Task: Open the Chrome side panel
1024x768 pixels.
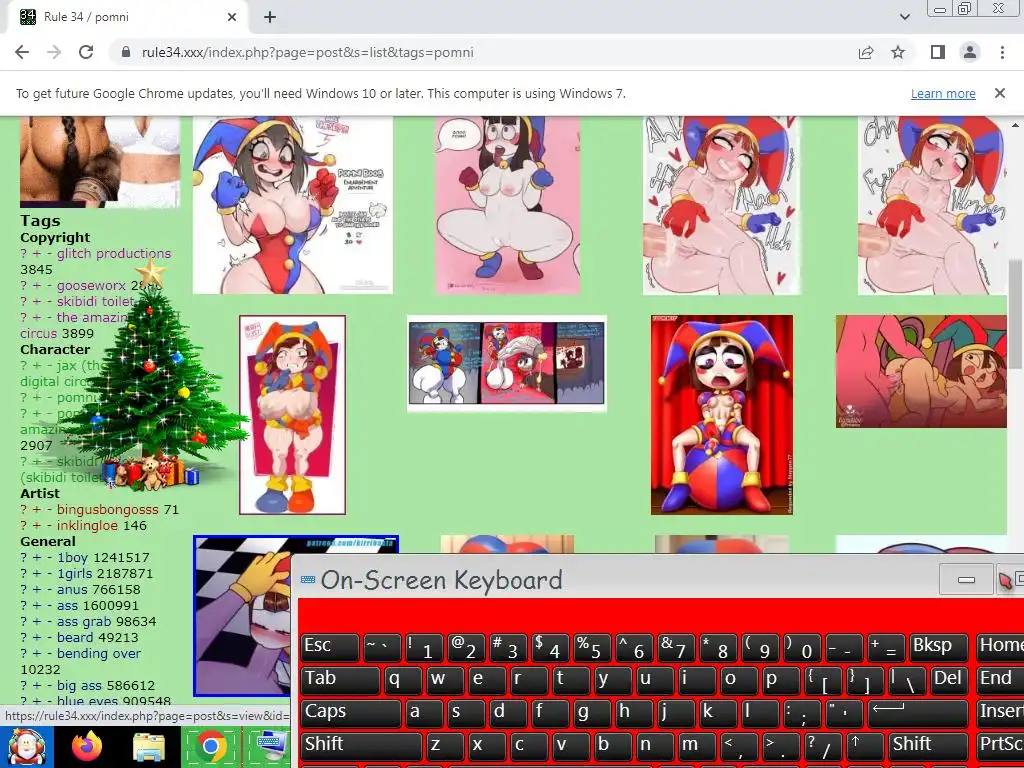Action: [938, 52]
